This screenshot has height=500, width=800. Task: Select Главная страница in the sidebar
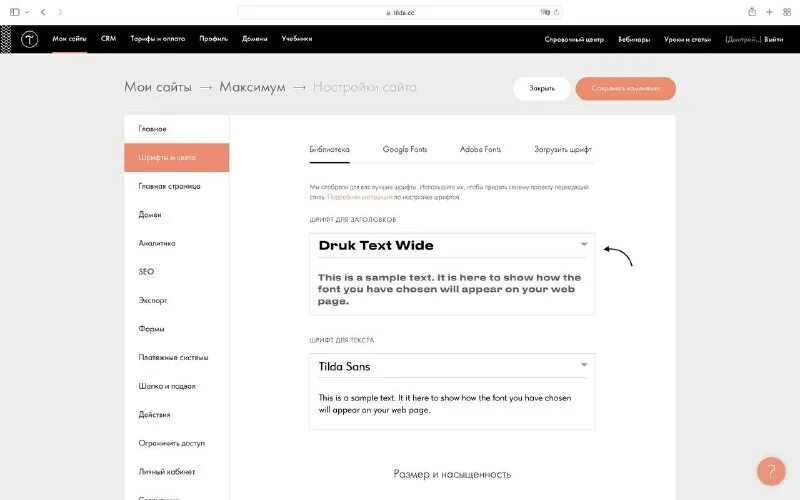[x=177, y=186]
